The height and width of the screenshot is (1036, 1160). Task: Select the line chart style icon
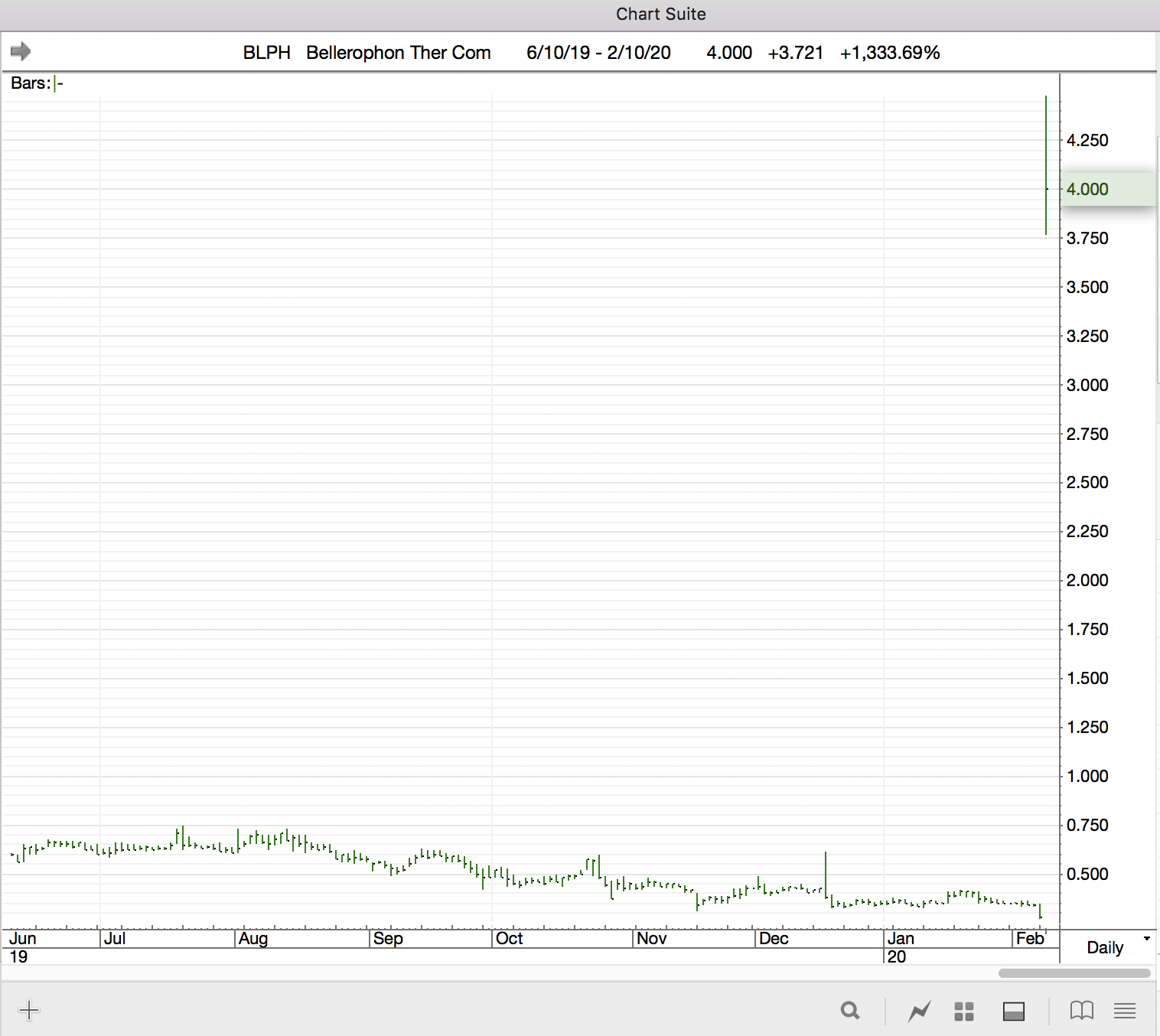[x=919, y=1012]
